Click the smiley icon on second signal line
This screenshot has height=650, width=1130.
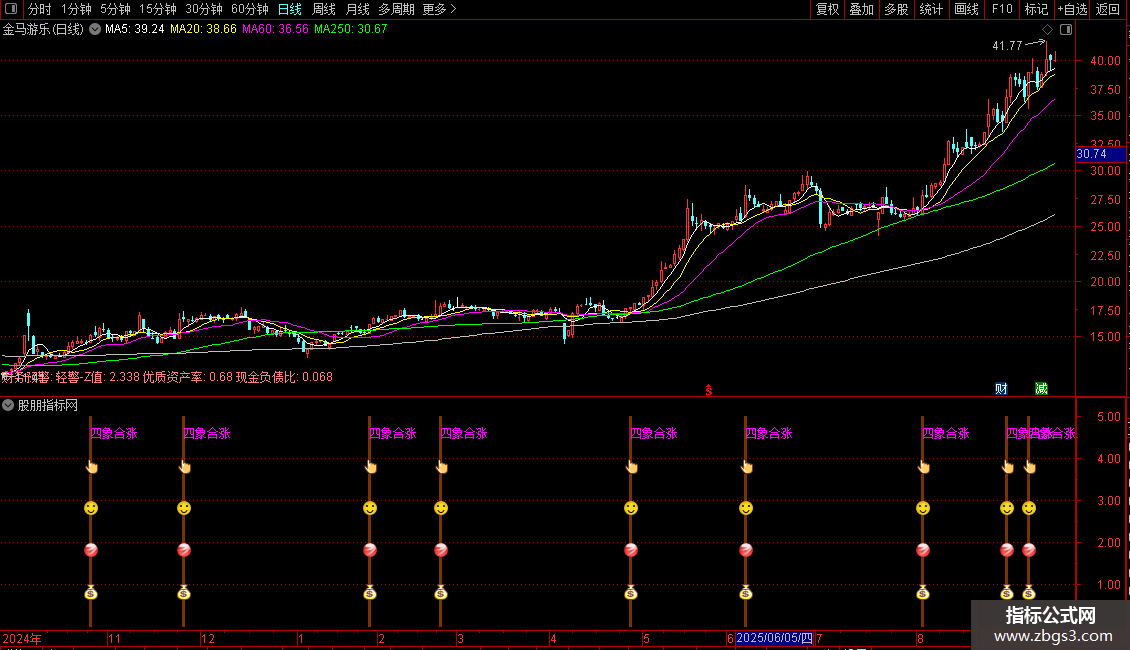pos(184,508)
